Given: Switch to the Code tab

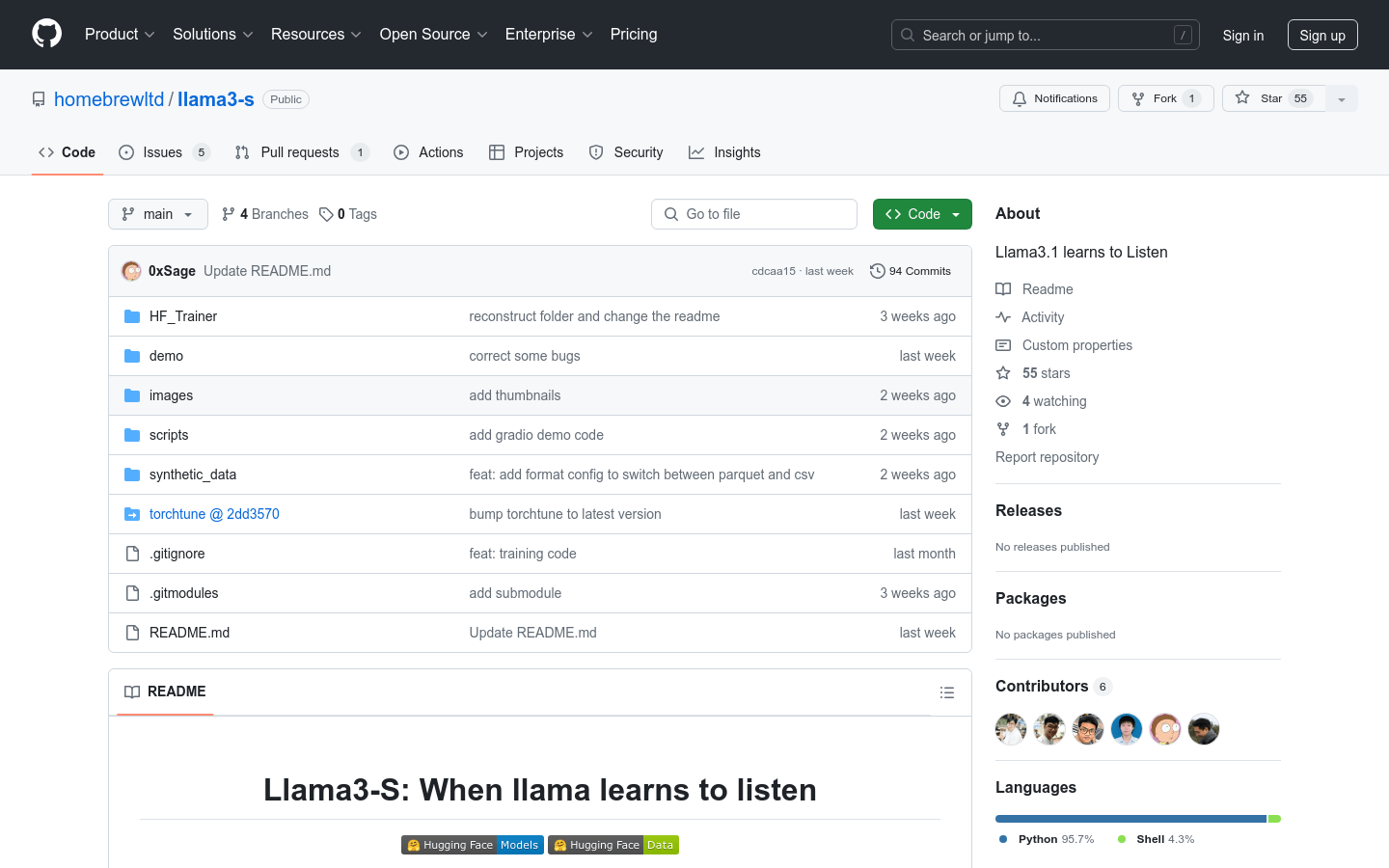Looking at the screenshot, I should [x=68, y=152].
